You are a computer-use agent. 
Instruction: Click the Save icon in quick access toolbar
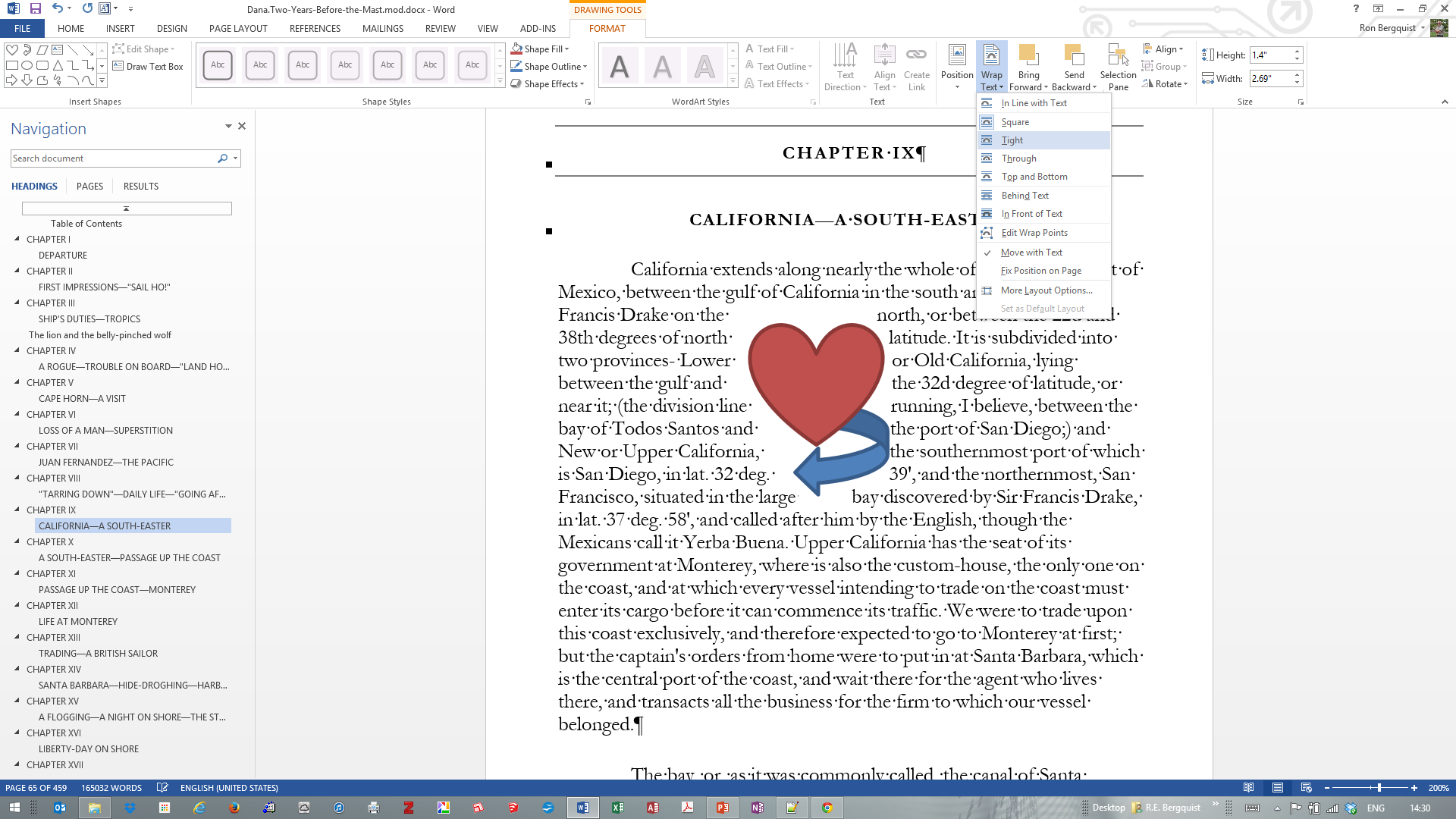pyautogui.click(x=35, y=9)
